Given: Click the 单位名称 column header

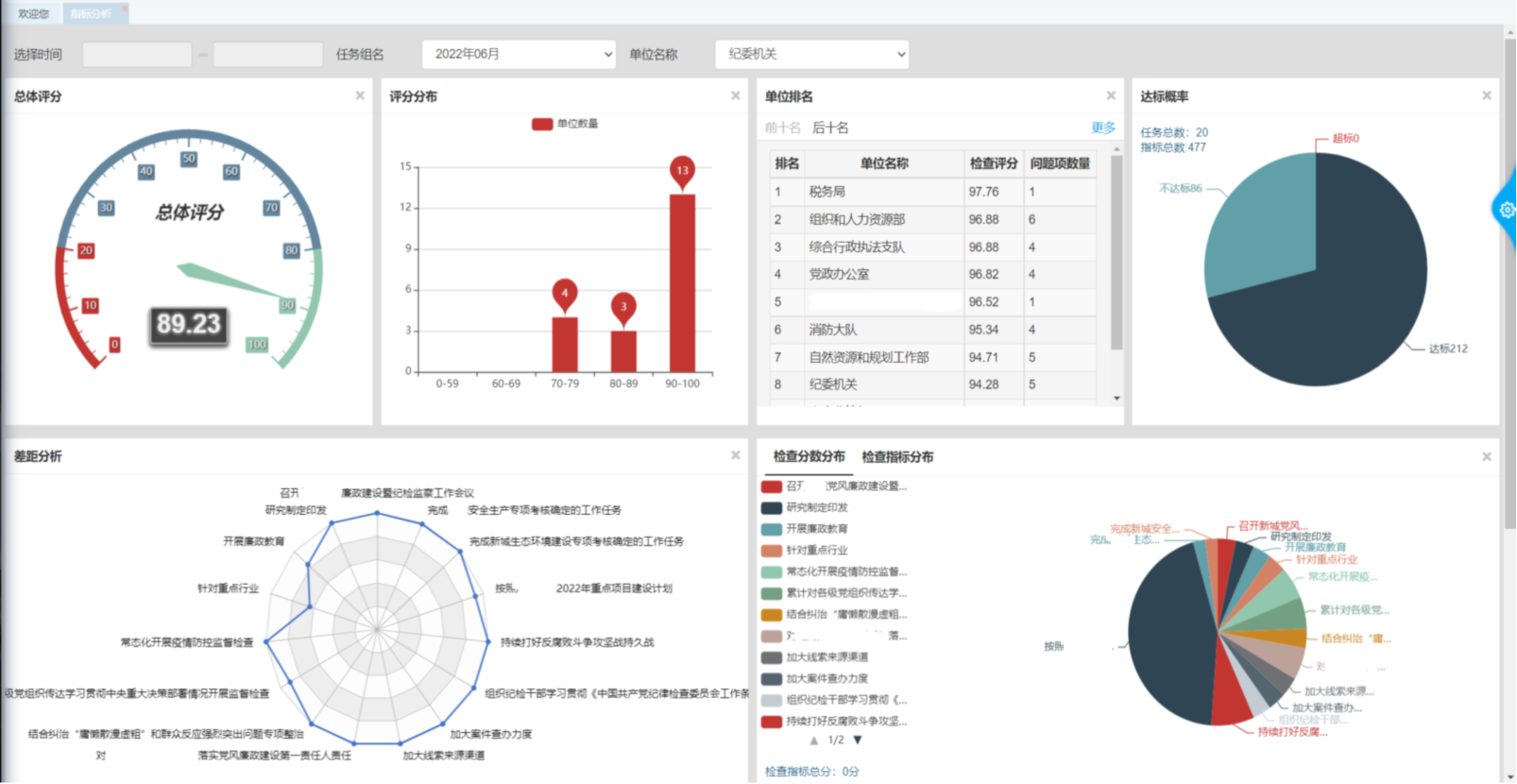Looking at the screenshot, I should coord(884,163).
